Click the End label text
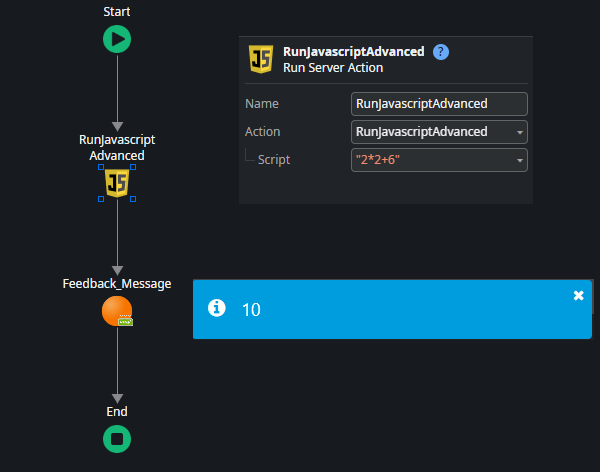 (117, 411)
